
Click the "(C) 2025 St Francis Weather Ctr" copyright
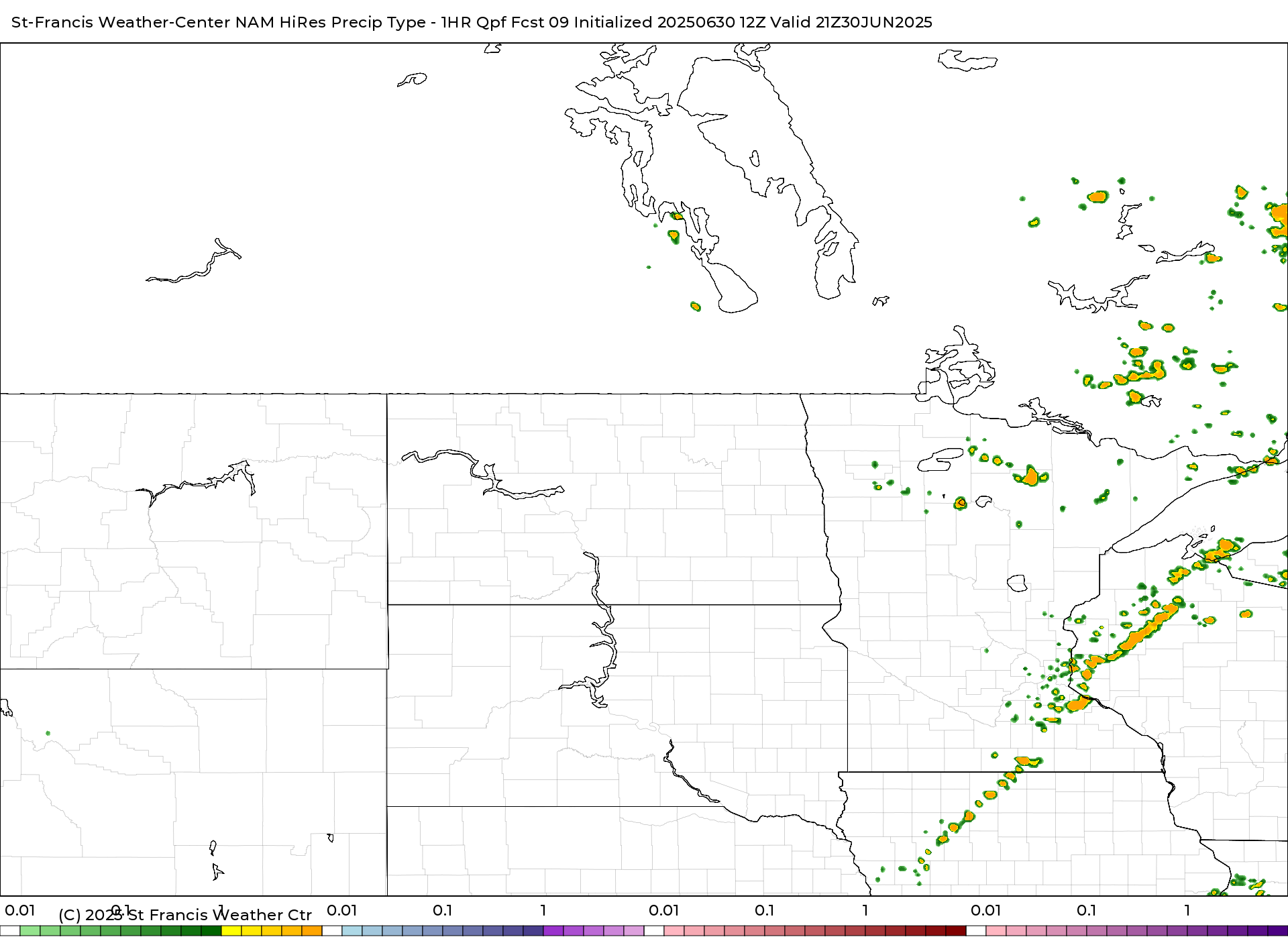(185, 915)
